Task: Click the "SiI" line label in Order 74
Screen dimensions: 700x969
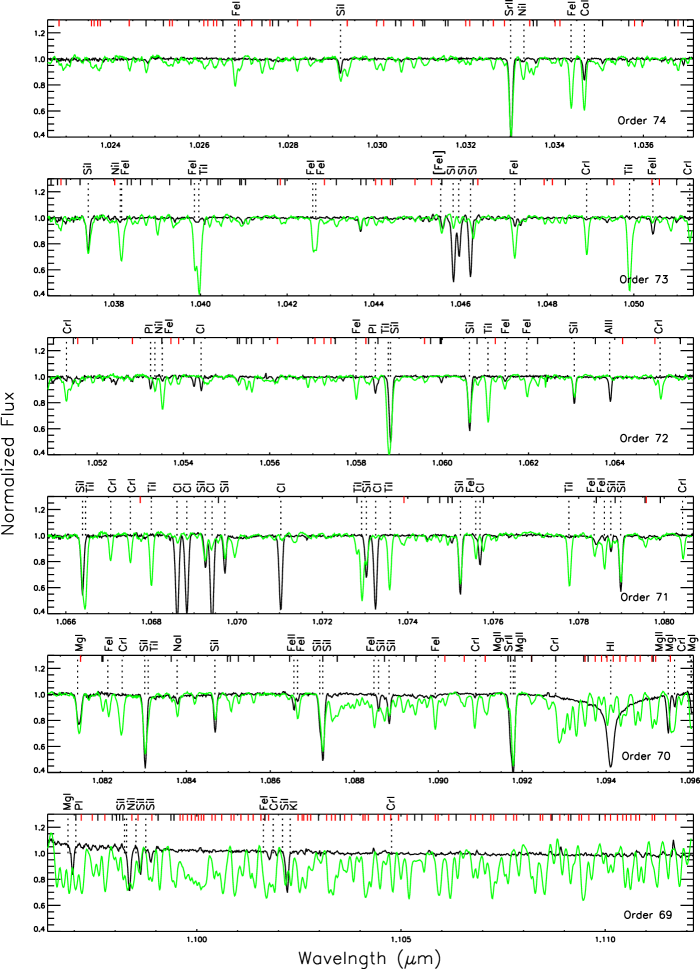Action: point(340,10)
